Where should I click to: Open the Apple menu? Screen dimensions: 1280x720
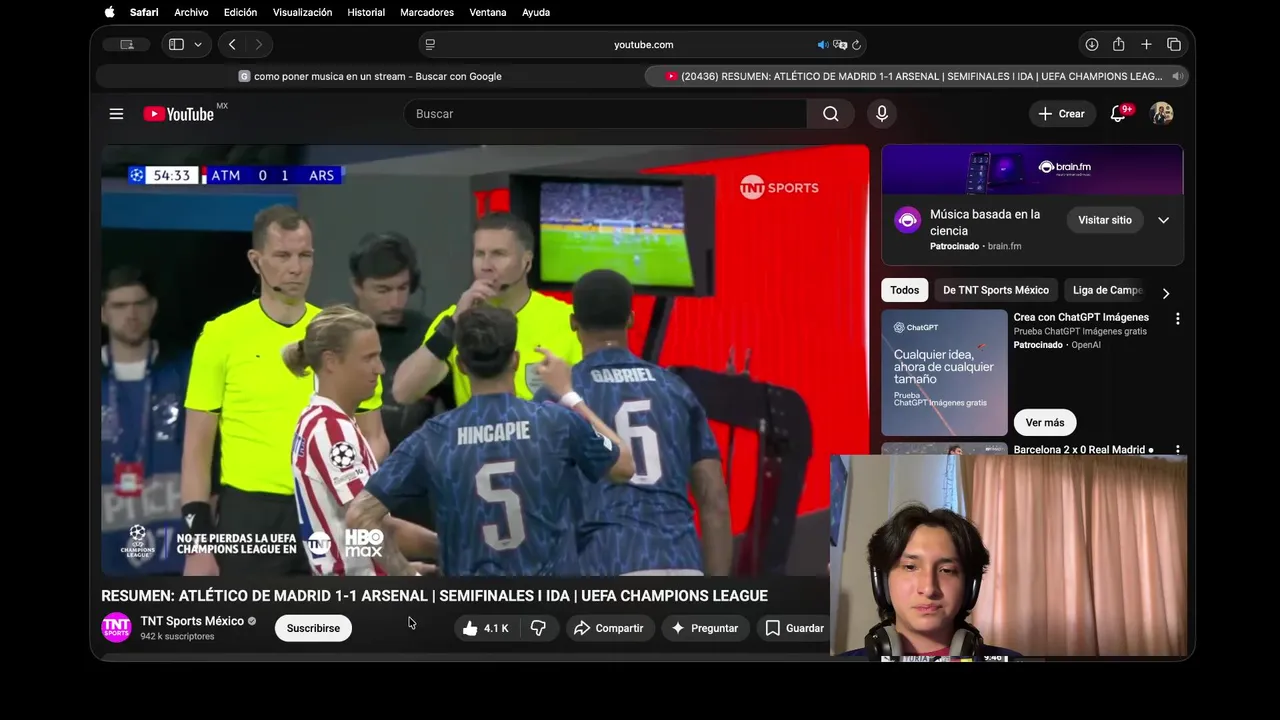coord(109,12)
